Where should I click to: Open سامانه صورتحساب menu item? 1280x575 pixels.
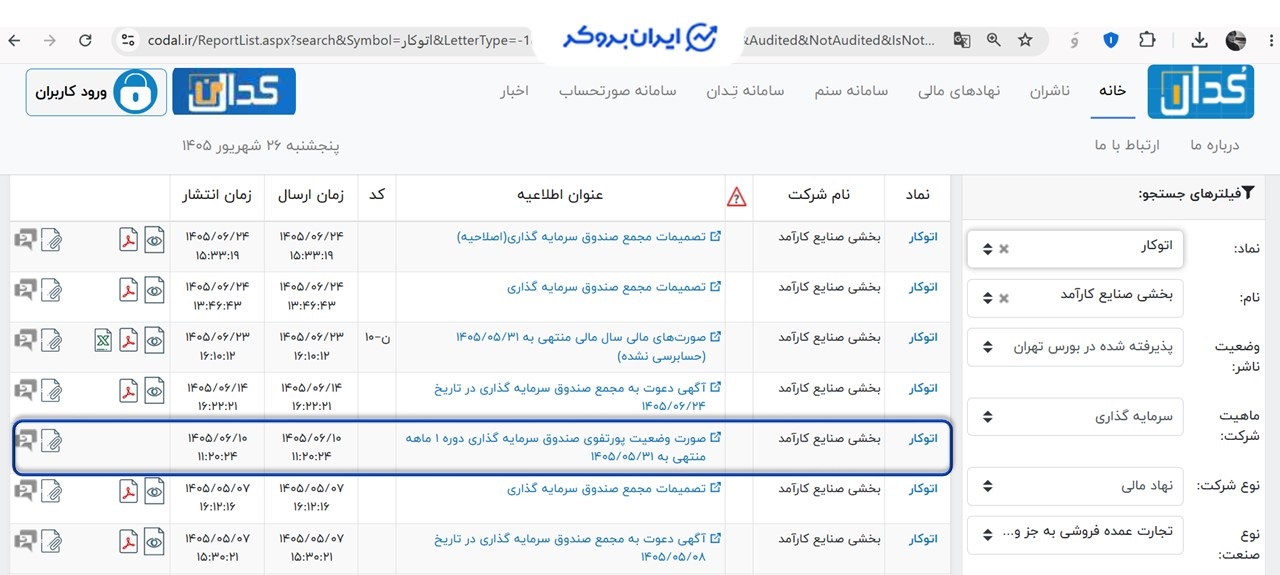pos(617,91)
